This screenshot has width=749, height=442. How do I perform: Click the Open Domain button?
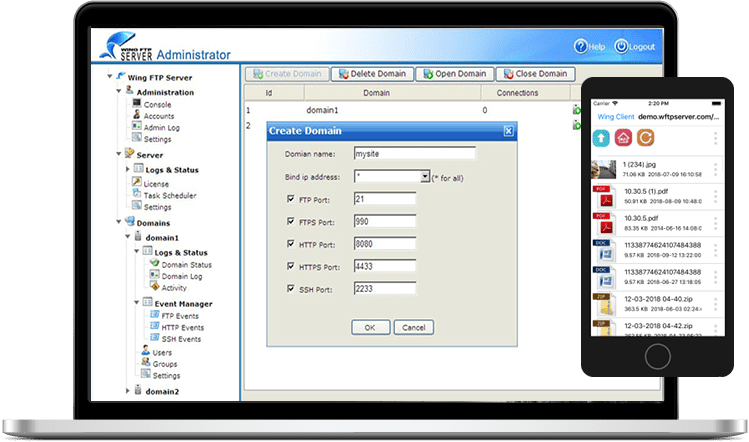pyautogui.click(x=454, y=74)
